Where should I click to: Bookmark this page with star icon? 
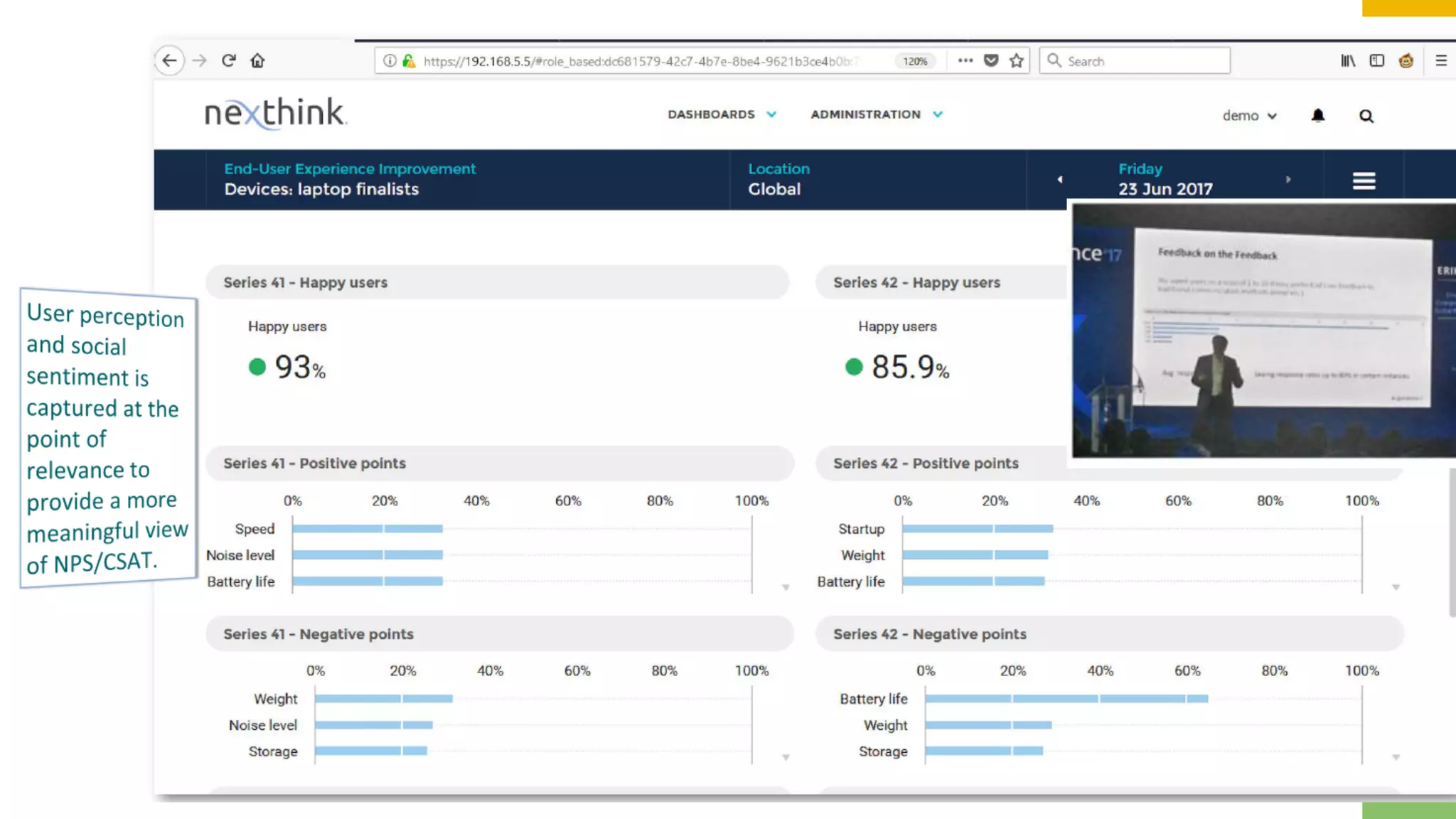(x=1017, y=60)
